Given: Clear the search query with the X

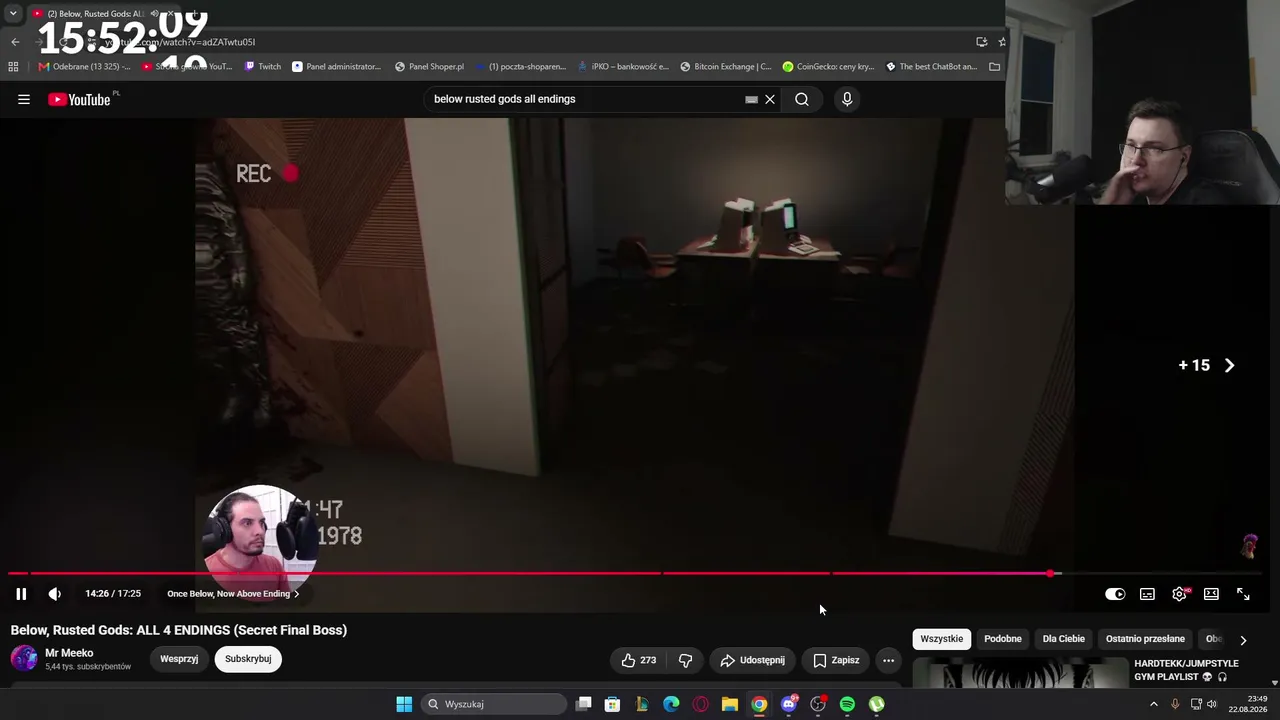Looking at the screenshot, I should (770, 99).
